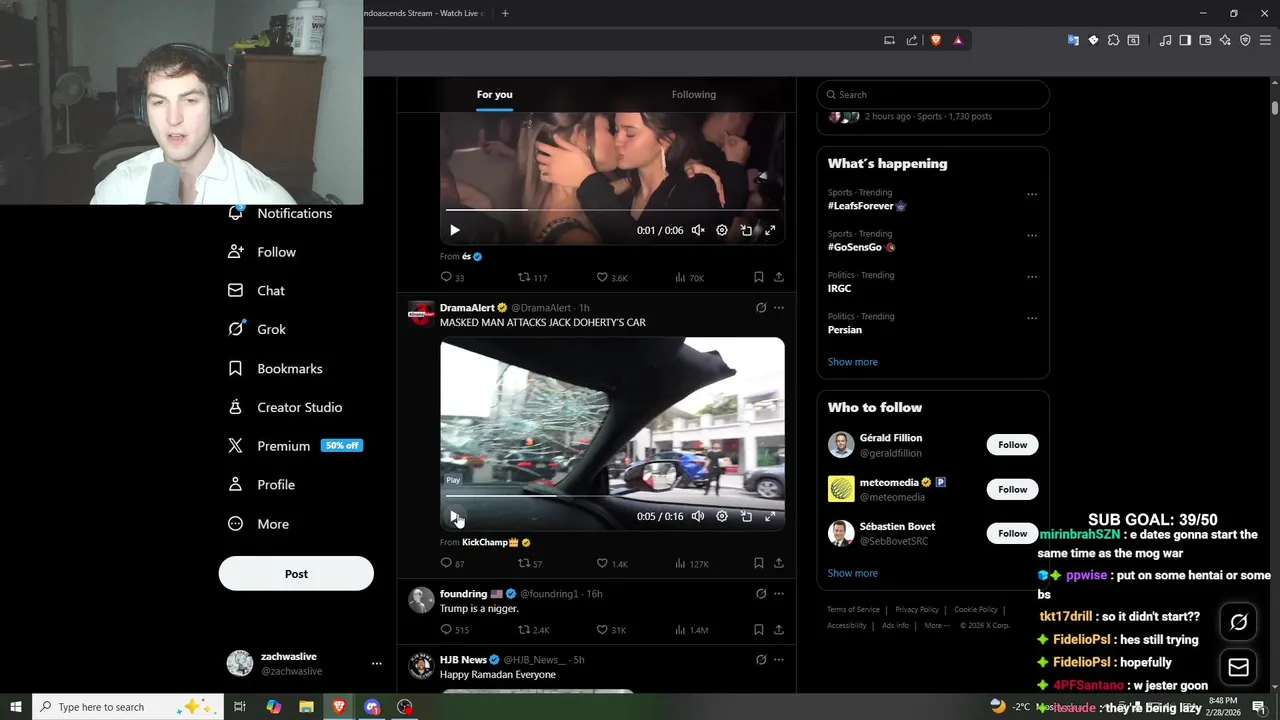Like the foundring post with 31K likes
Viewport: 1280px width, 720px height.
pyautogui.click(x=611, y=630)
